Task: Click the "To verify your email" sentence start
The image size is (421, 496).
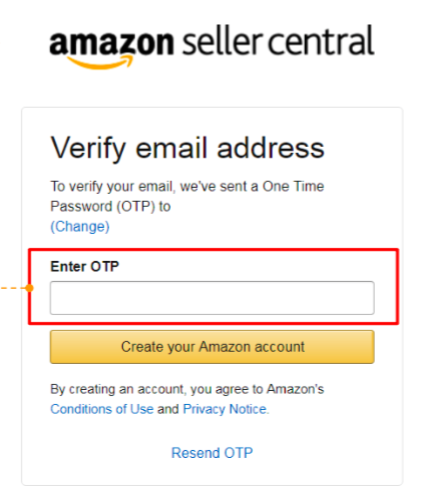Action: coord(112,187)
